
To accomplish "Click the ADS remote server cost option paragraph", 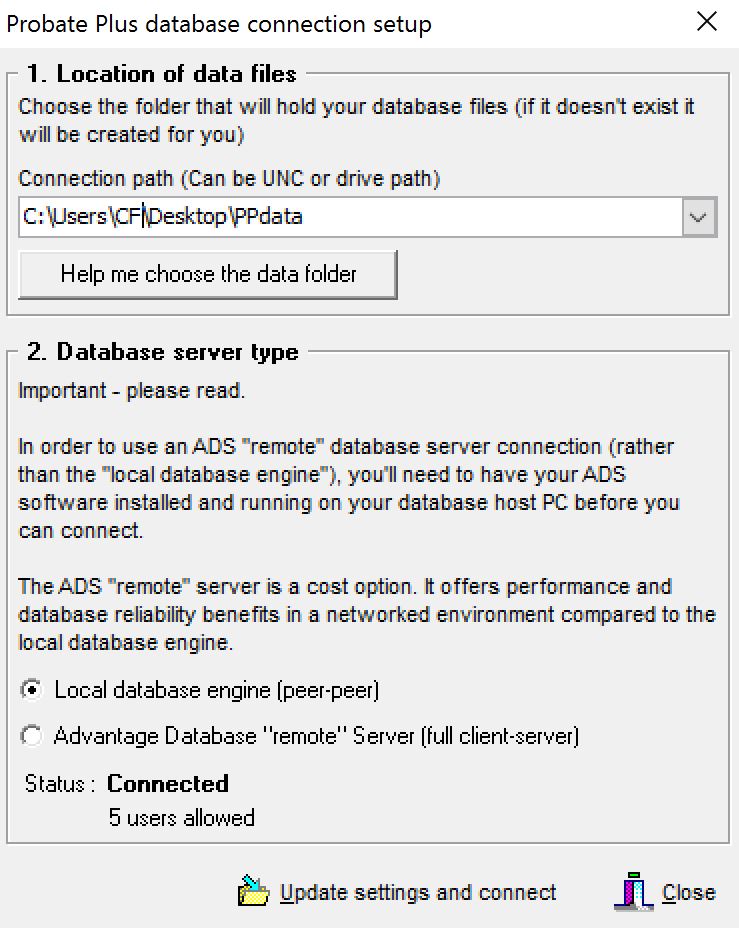I will [366, 615].
